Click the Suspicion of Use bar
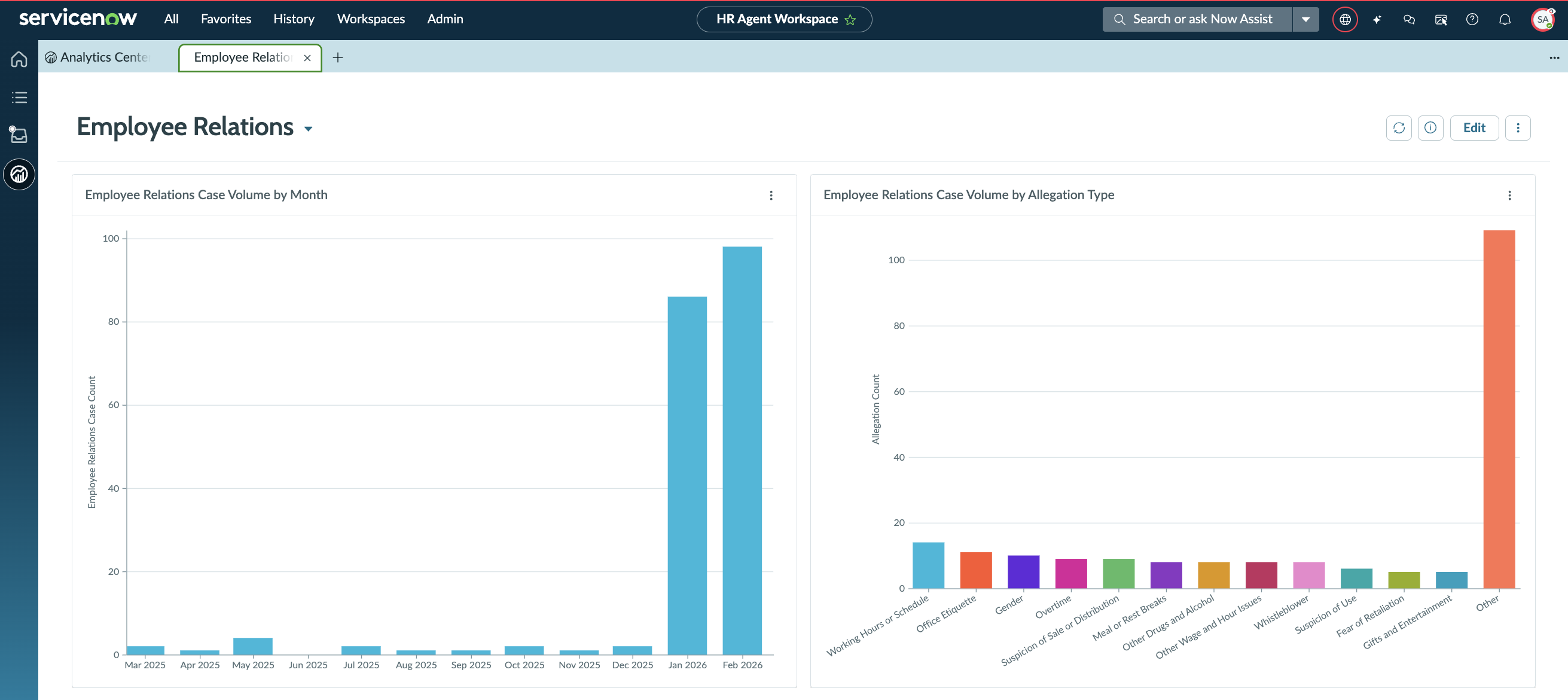The width and height of the screenshot is (1568, 700). [1356, 578]
